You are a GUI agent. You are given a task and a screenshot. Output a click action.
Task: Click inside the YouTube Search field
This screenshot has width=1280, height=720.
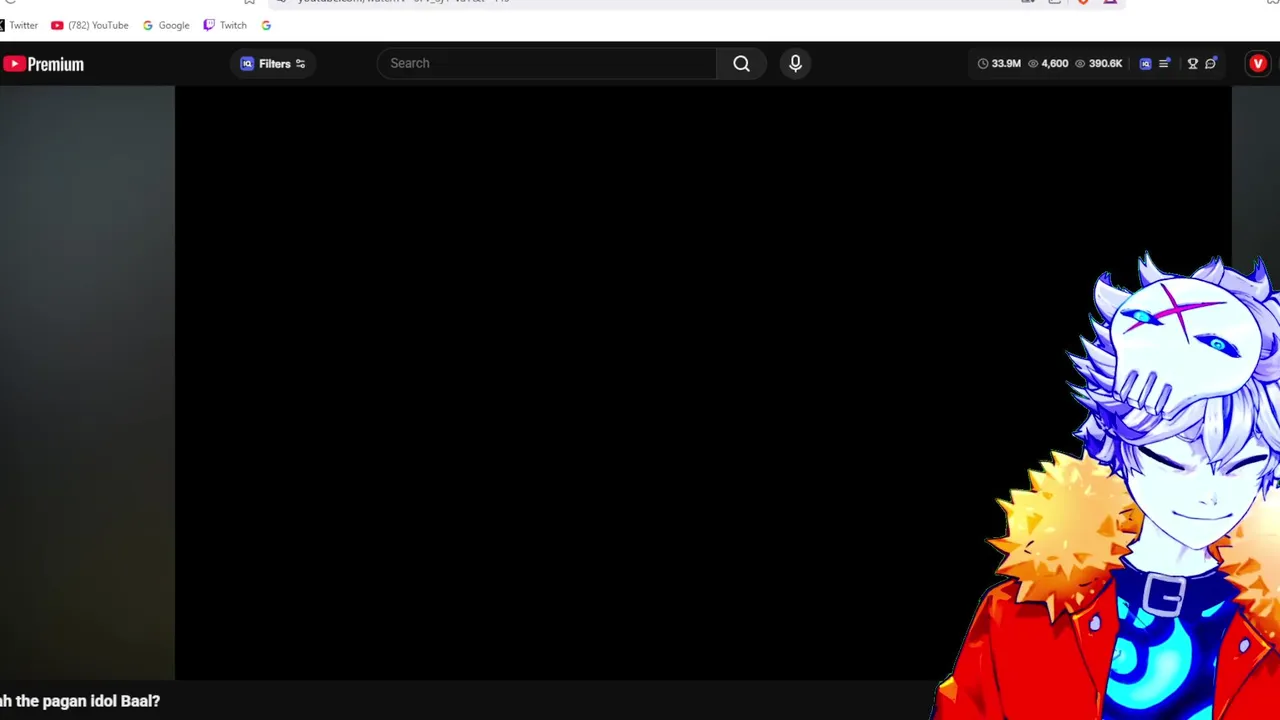[547, 63]
